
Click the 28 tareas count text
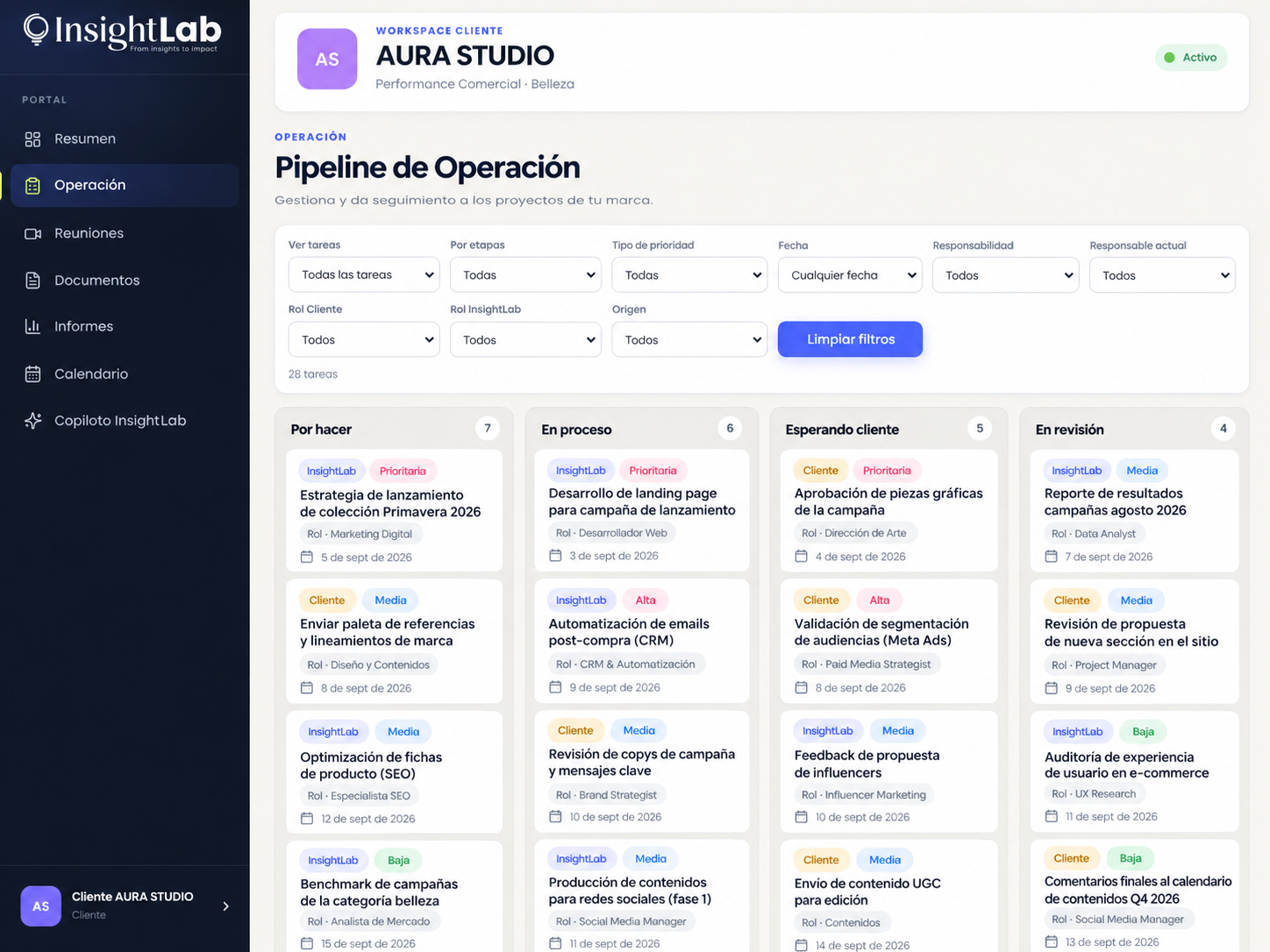point(313,374)
